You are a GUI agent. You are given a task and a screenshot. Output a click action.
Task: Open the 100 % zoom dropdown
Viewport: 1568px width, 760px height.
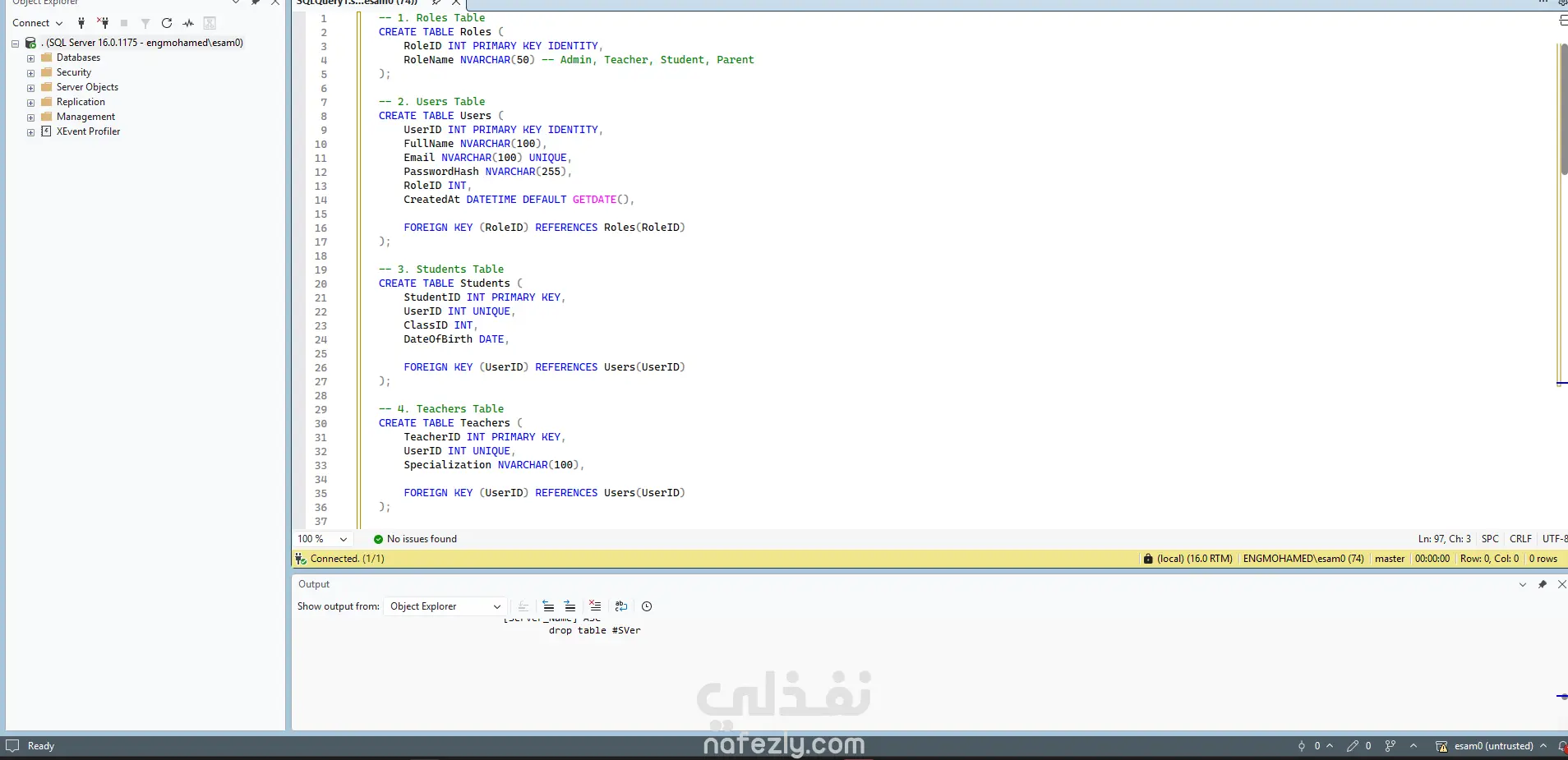pyautogui.click(x=344, y=539)
